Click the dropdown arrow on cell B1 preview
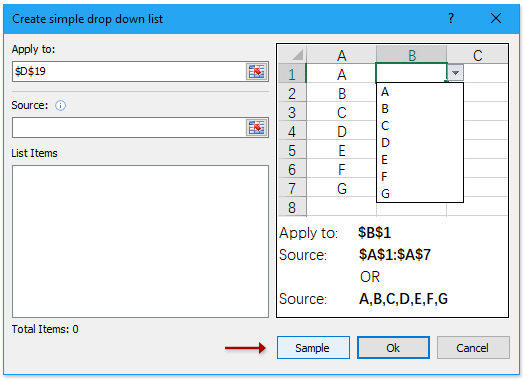This screenshot has width=525, height=380. pyautogui.click(x=455, y=73)
